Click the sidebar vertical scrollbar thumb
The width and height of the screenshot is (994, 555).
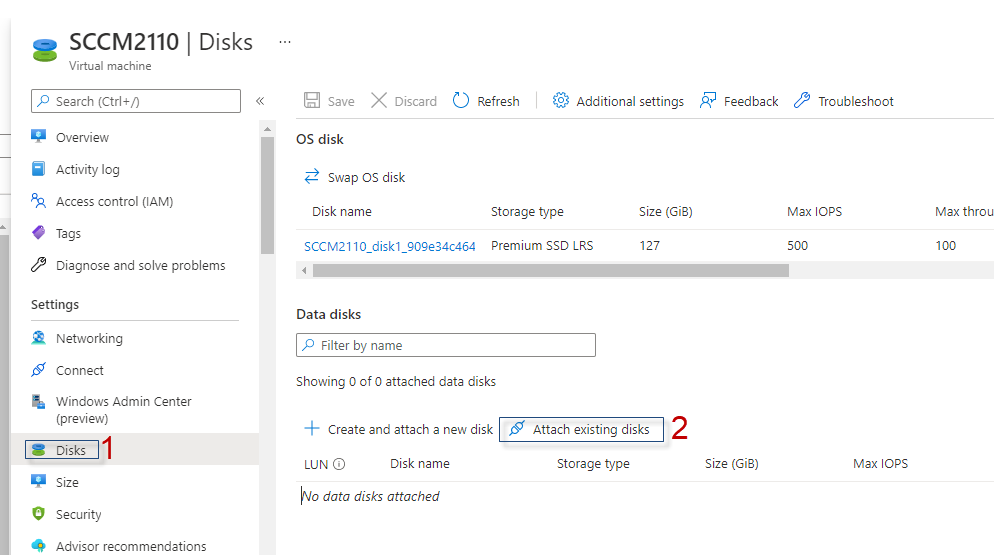268,195
